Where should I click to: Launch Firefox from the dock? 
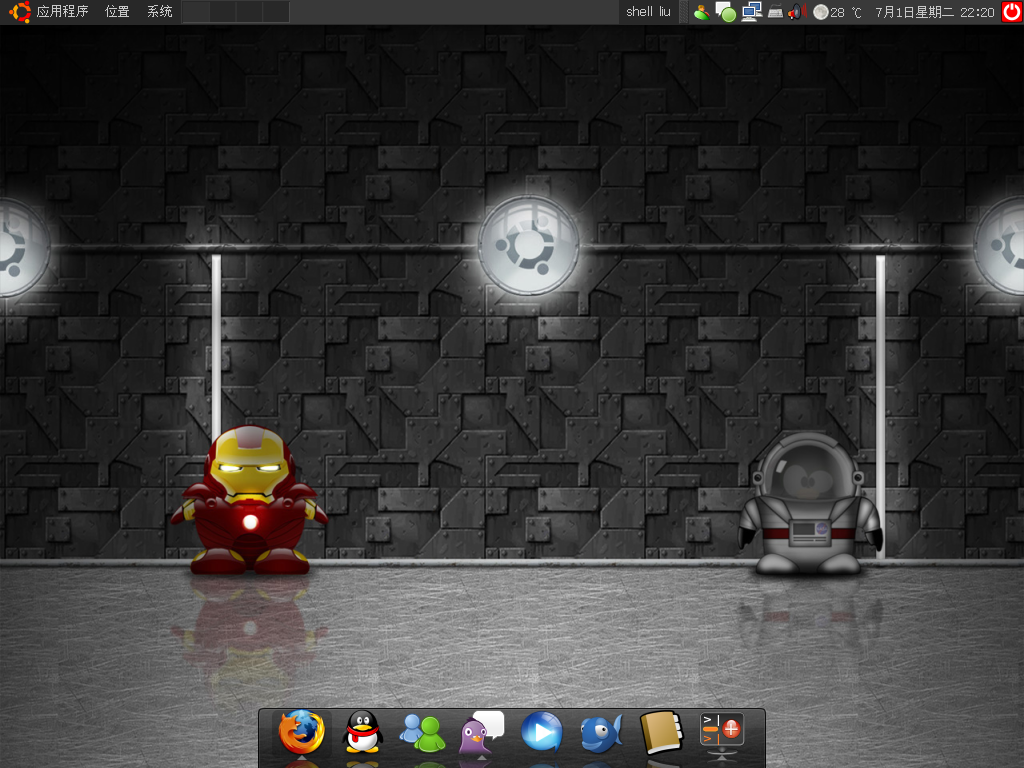click(x=302, y=732)
